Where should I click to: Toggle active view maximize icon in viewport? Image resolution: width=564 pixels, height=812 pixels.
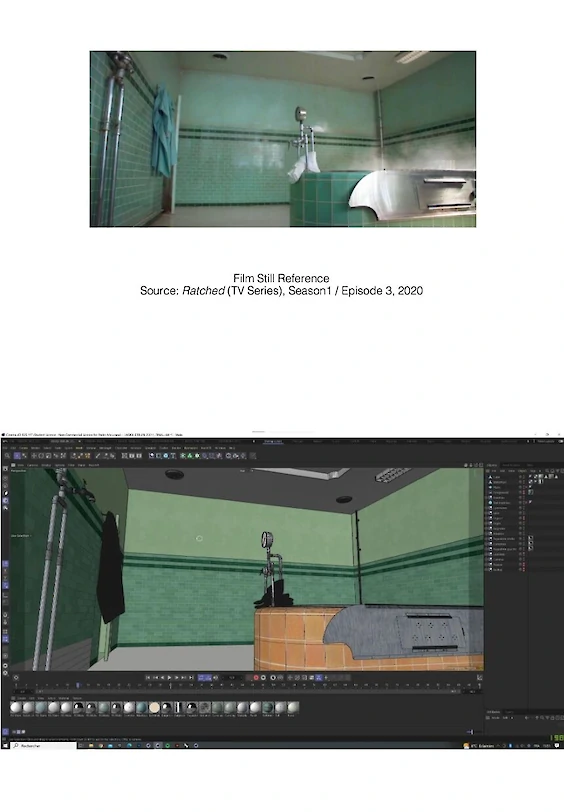[481, 465]
